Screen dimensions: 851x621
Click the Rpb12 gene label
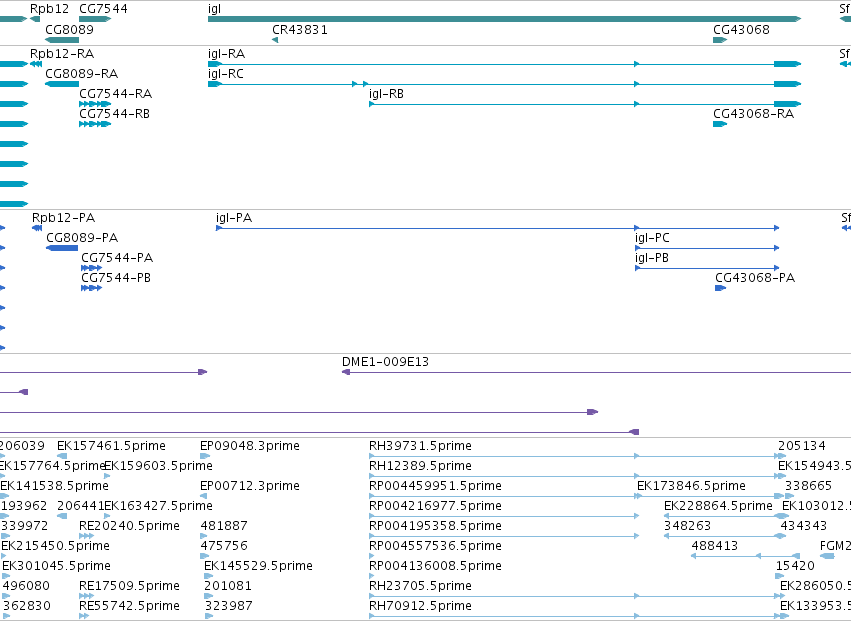(x=49, y=9)
